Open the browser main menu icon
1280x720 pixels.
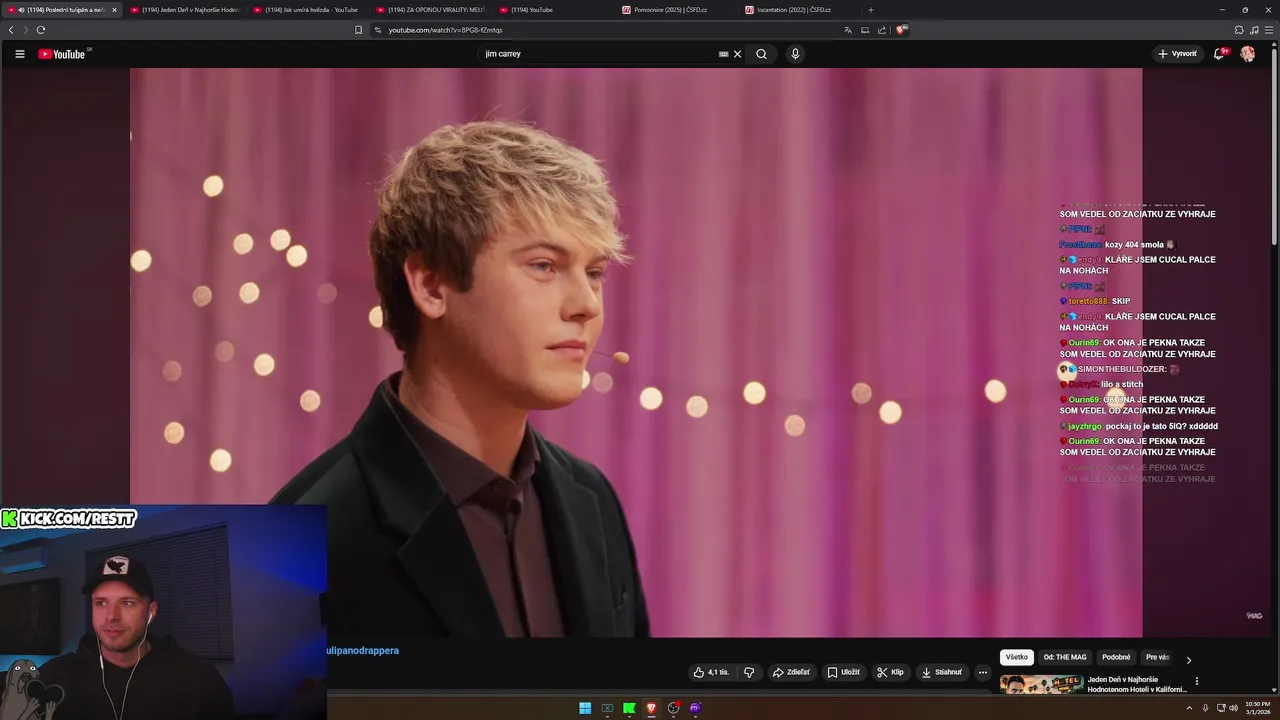[x=1269, y=30]
